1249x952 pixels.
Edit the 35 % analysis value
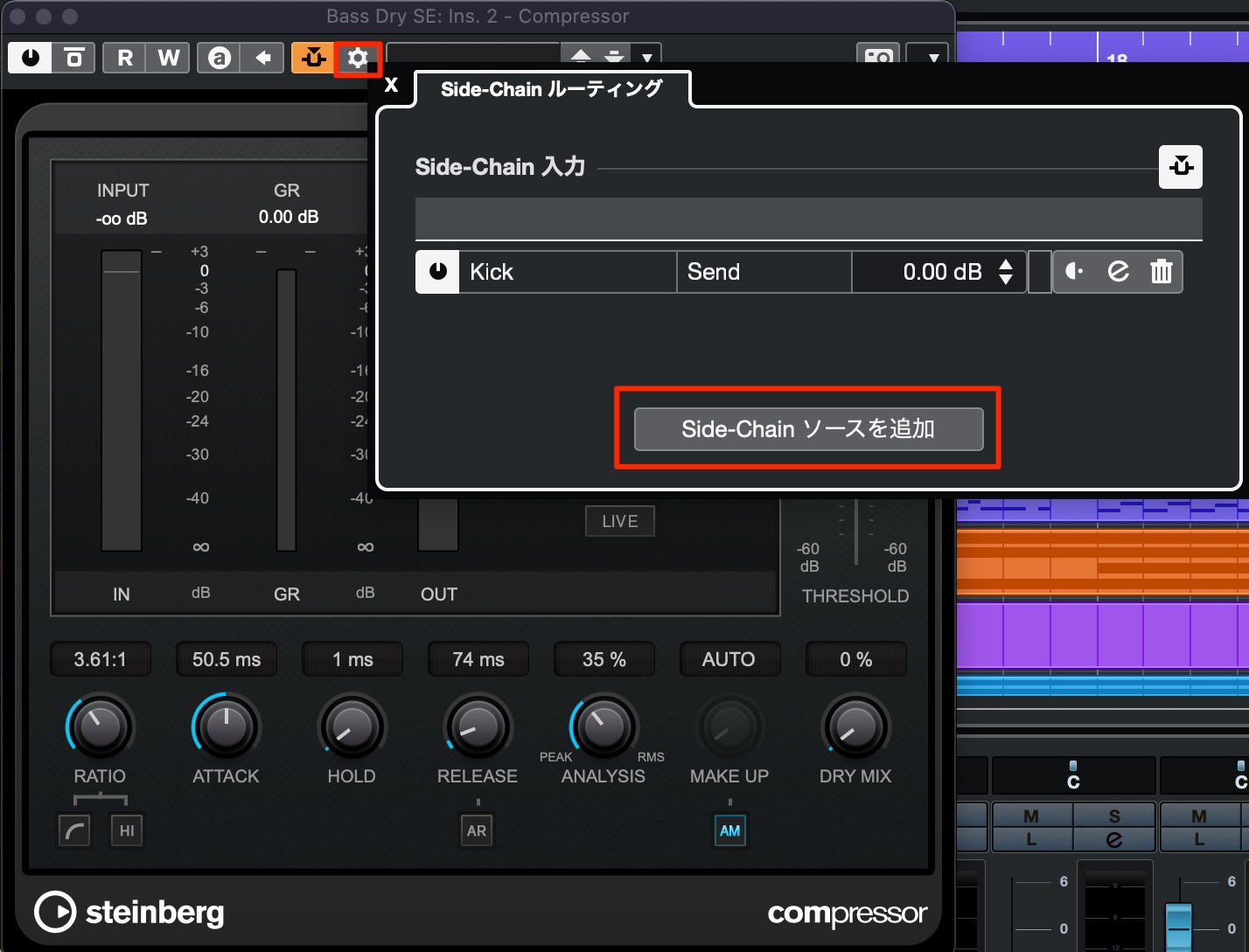click(604, 659)
